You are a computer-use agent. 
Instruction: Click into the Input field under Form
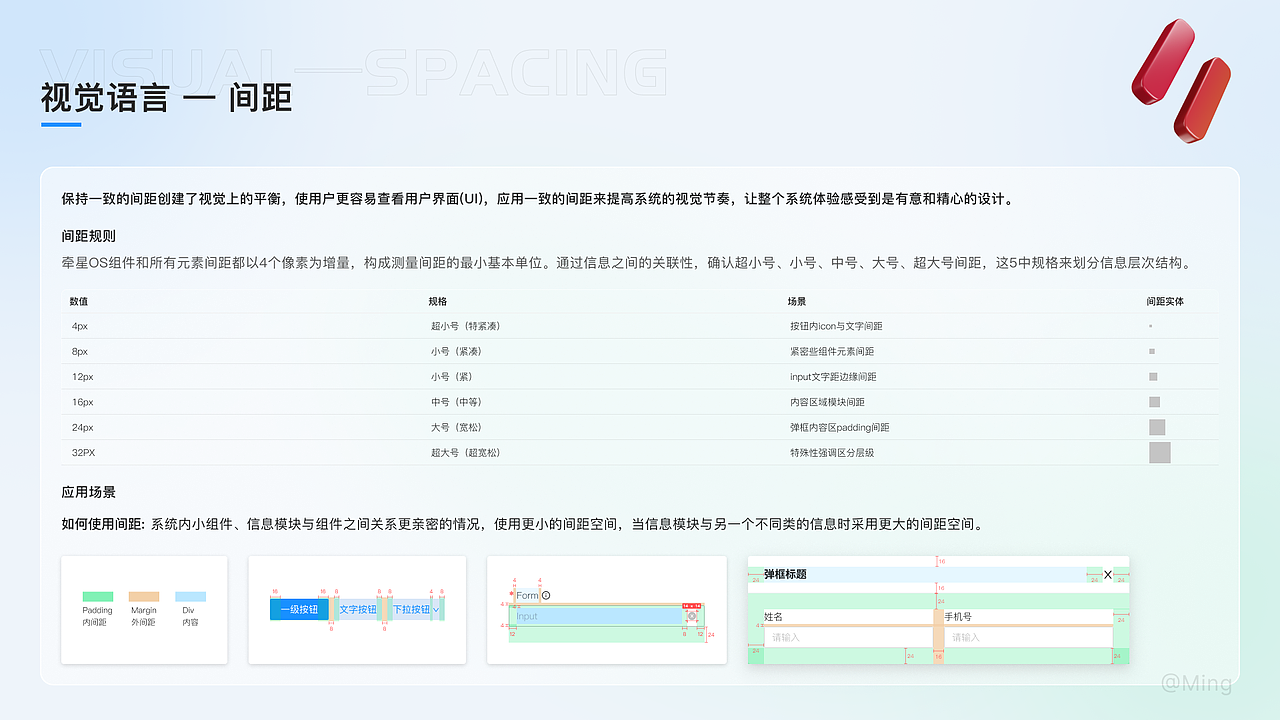[x=605, y=616]
